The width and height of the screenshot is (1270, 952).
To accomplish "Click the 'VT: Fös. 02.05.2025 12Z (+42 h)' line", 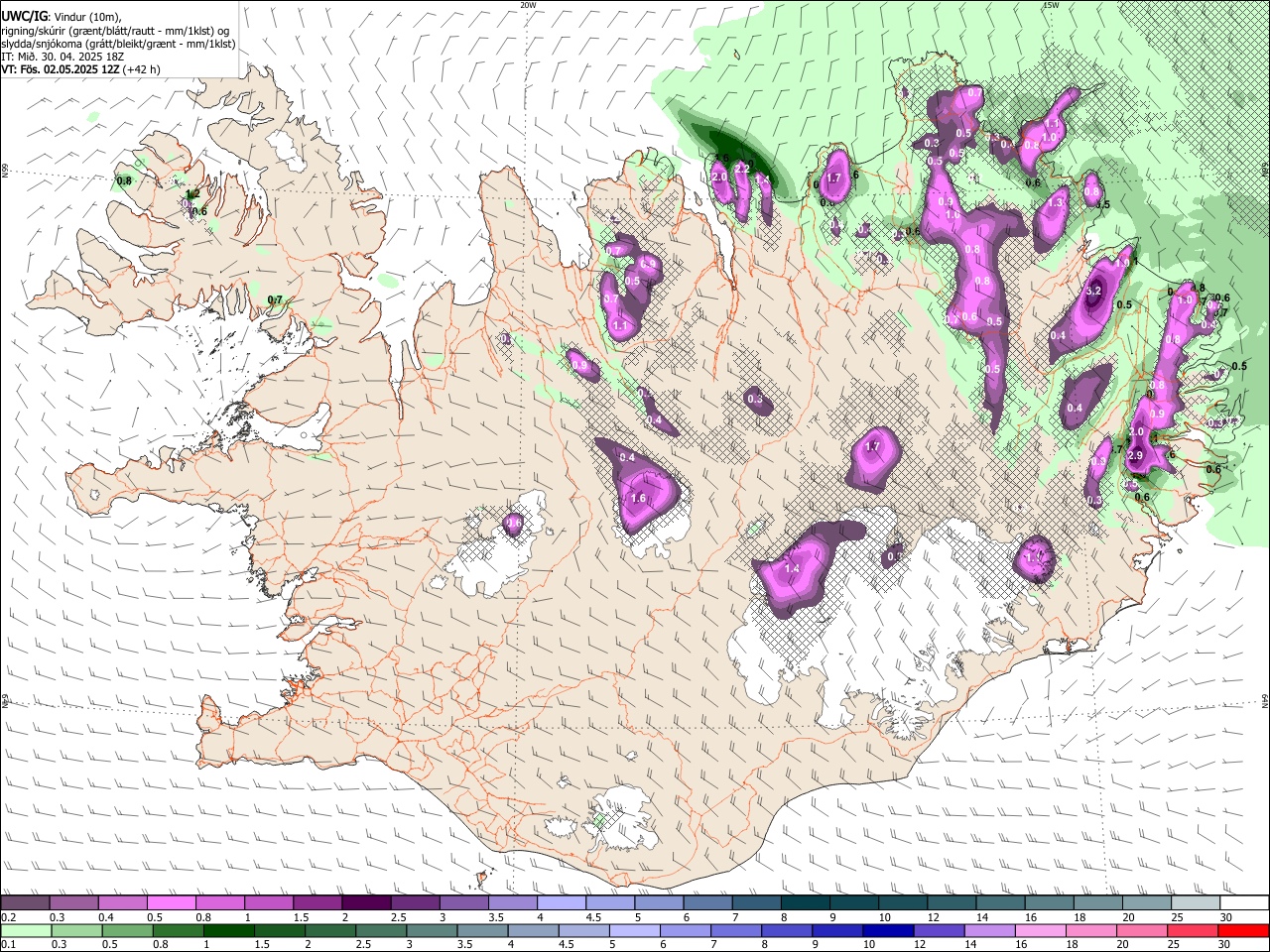I will [x=80, y=69].
